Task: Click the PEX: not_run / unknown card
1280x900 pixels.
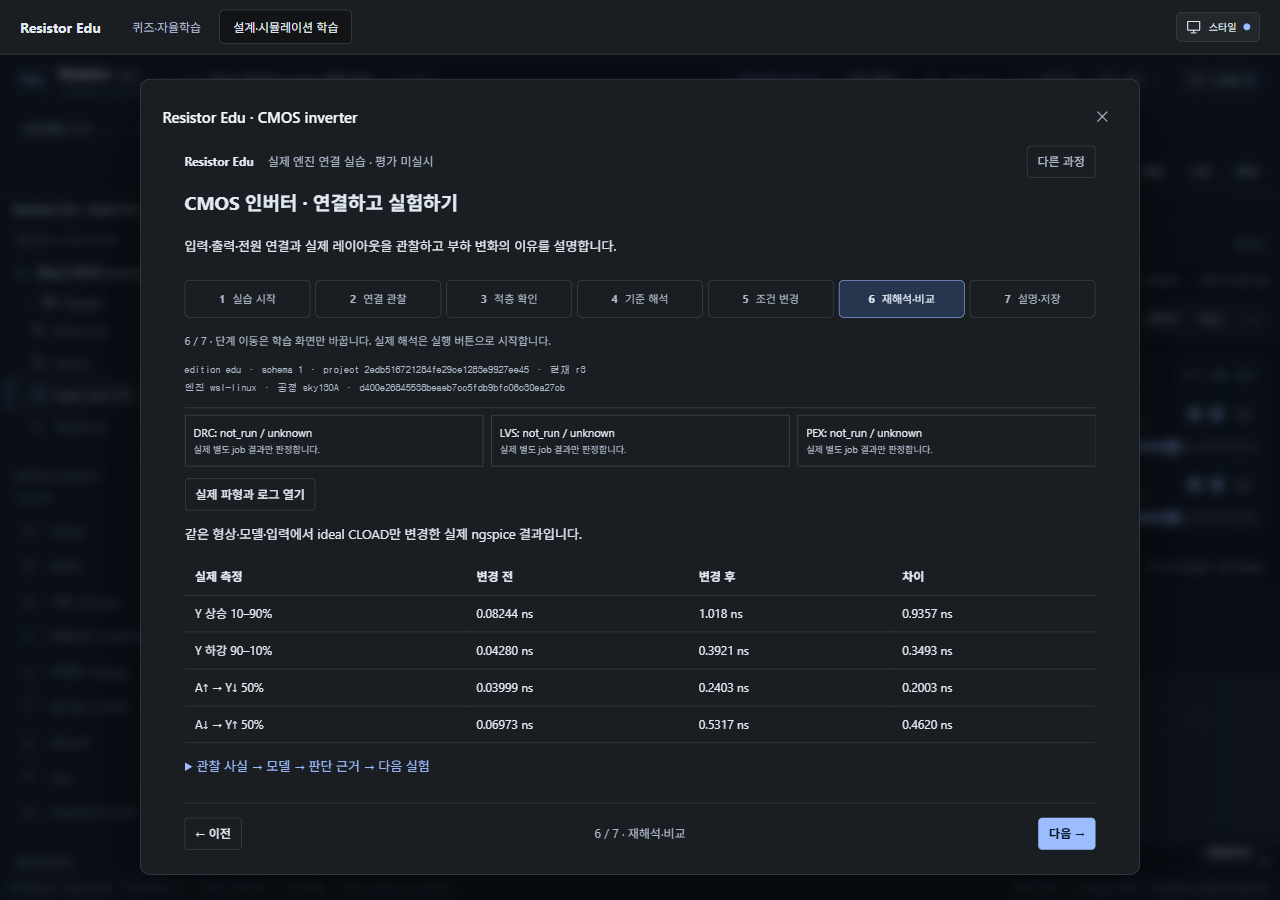Action: click(946, 441)
